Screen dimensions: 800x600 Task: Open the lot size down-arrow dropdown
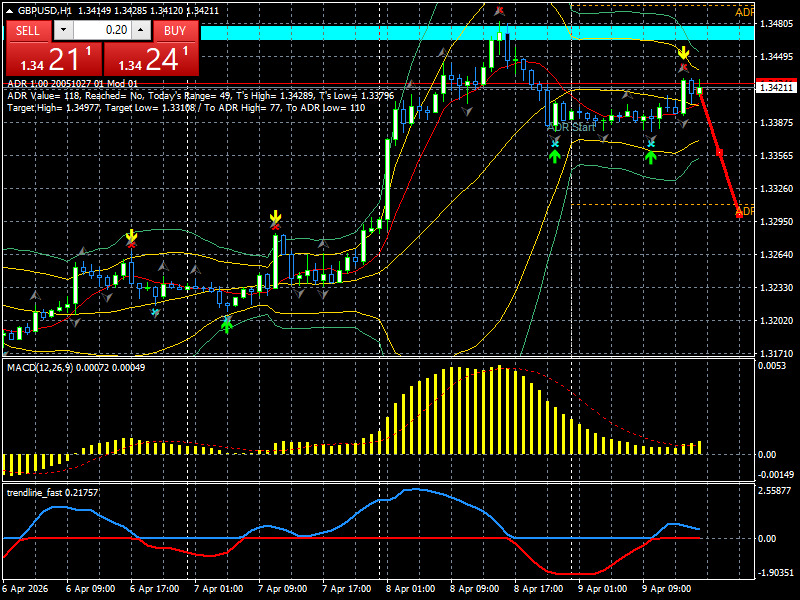63,31
